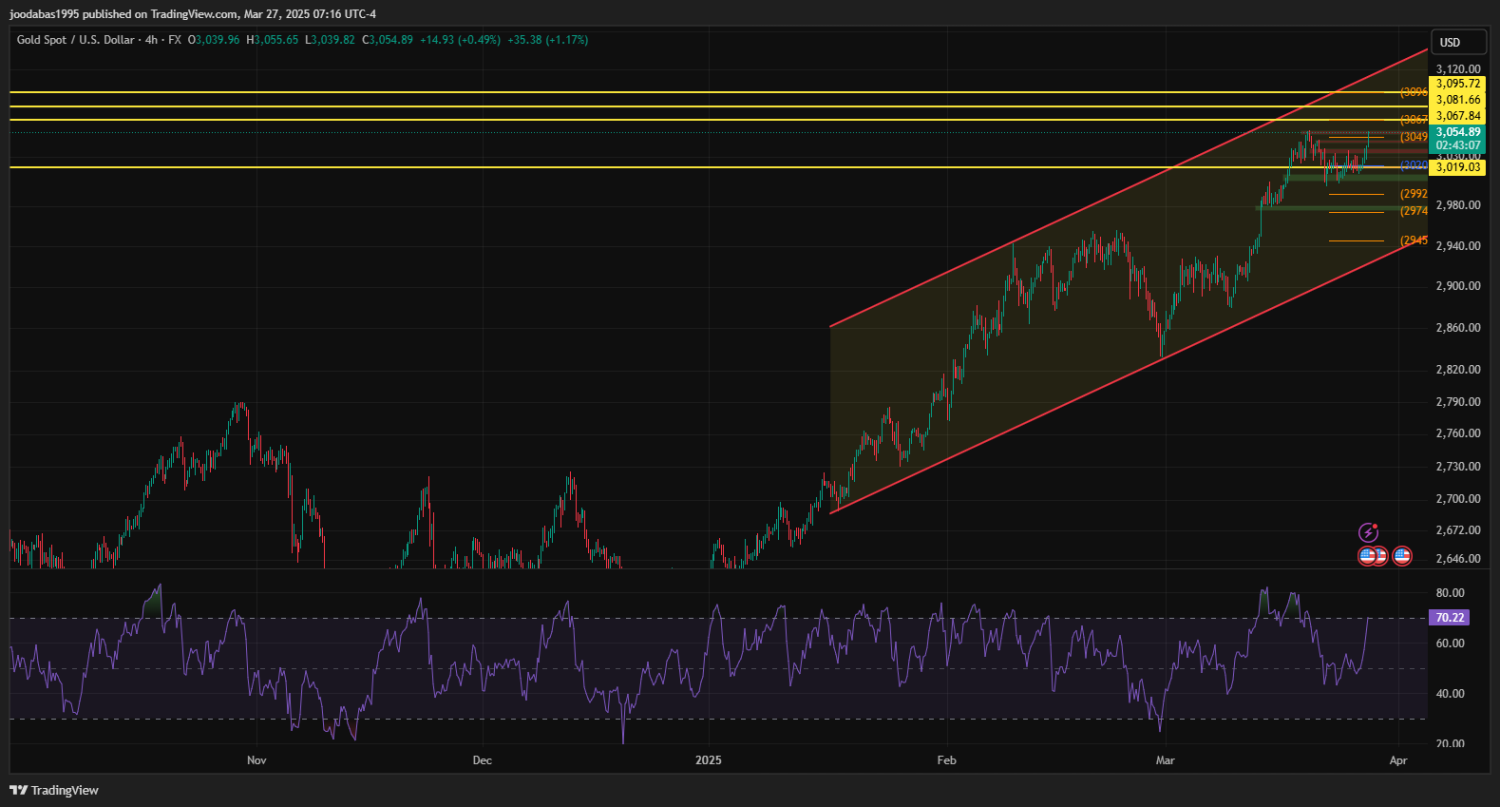
Task: Click the rightmost US flag event icon
Action: [1401, 556]
